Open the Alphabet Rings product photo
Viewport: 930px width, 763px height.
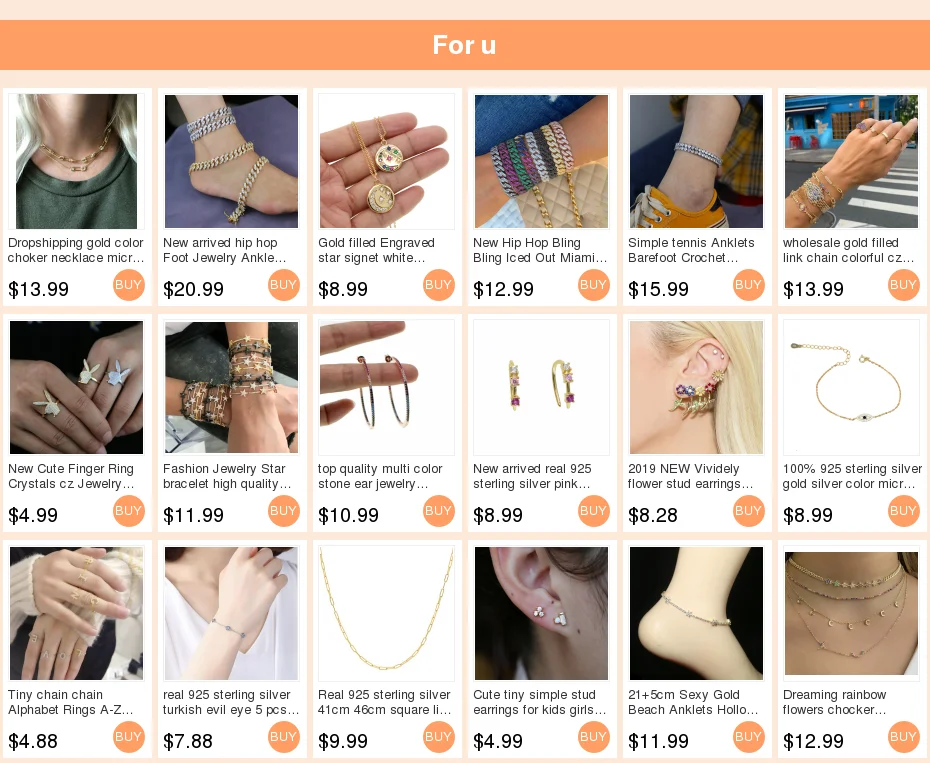point(77,613)
